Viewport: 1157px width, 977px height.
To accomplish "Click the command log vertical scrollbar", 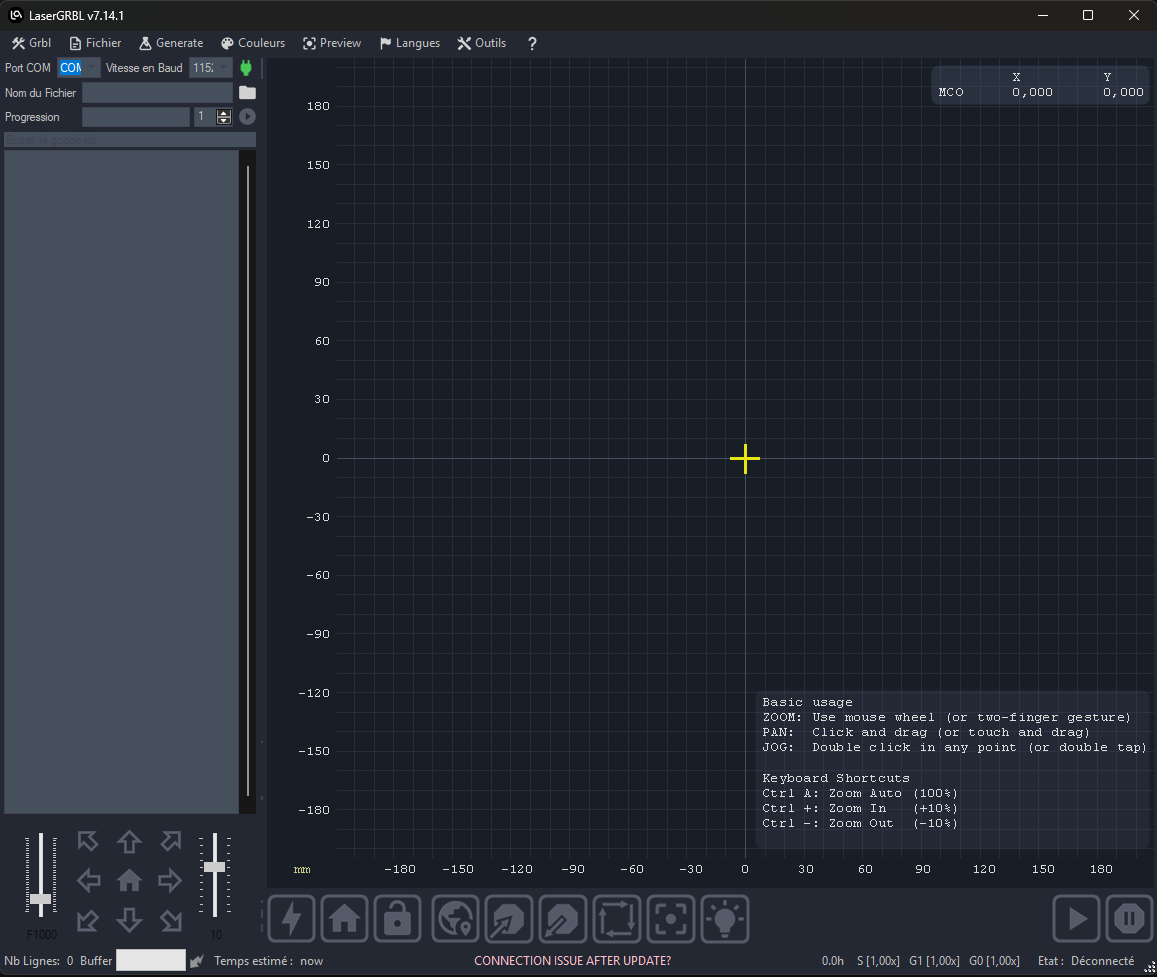I will (x=248, y=482).
